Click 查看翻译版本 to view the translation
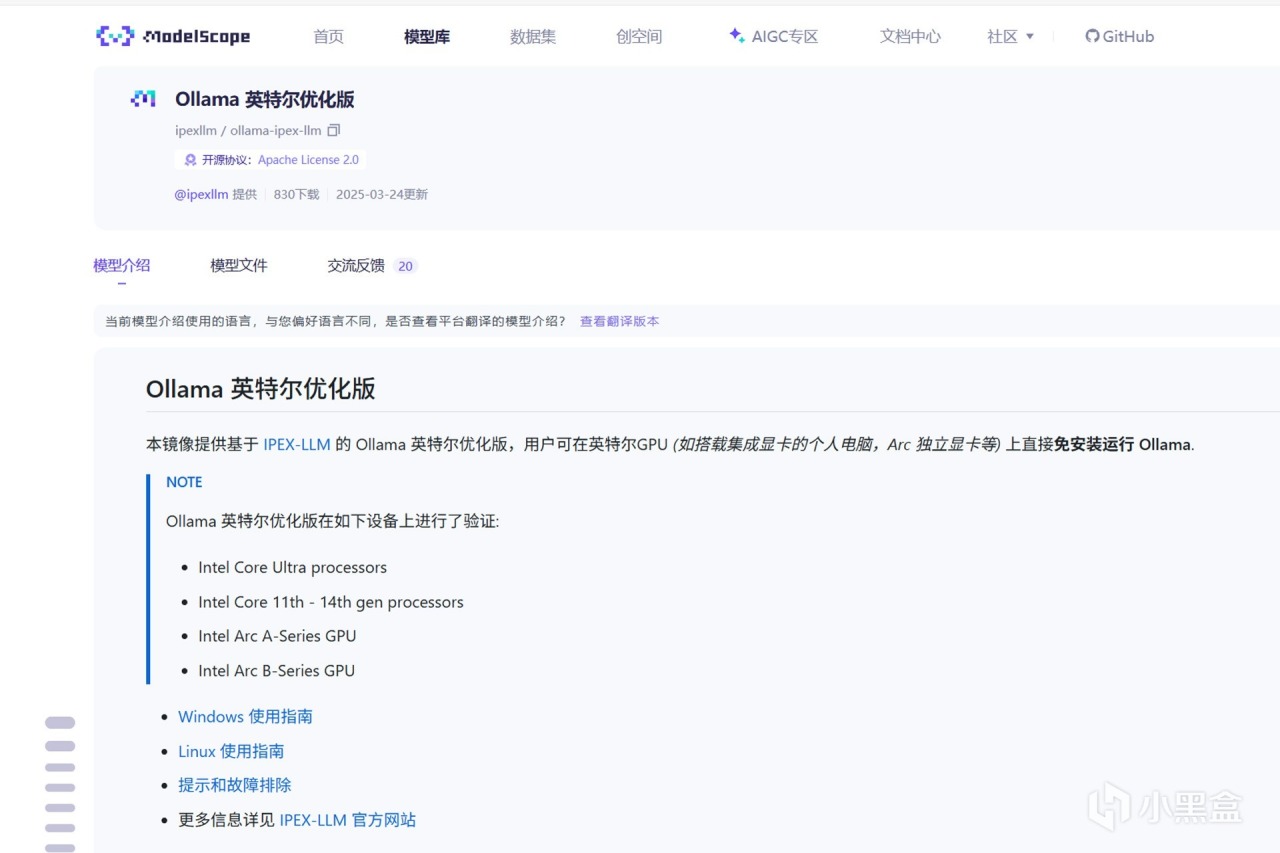 [x=619, y=321]
